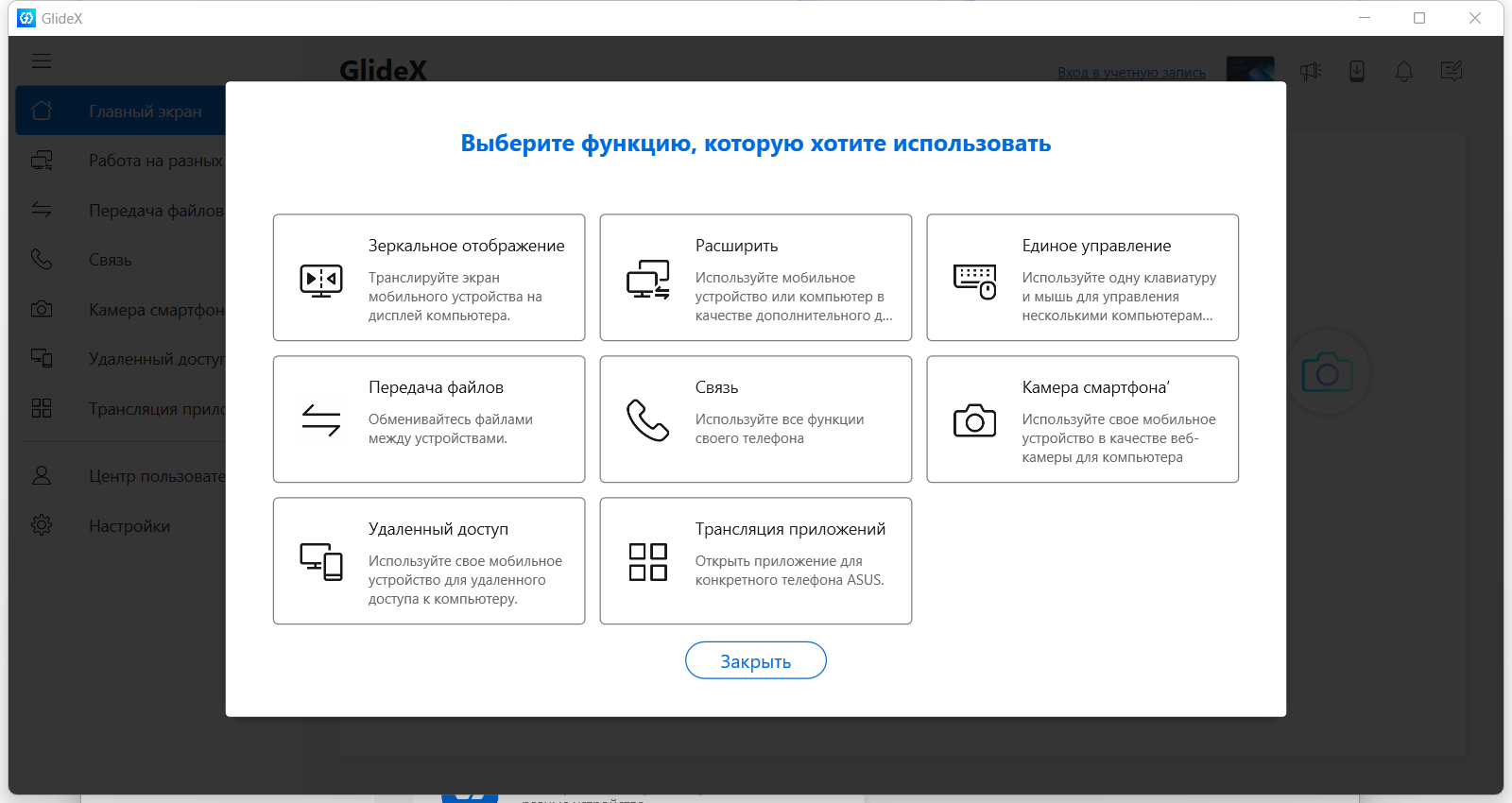The image size is (1512, 803).
Task: Click the file transfer arrows icon in the dialog
Action: (321, 419)
